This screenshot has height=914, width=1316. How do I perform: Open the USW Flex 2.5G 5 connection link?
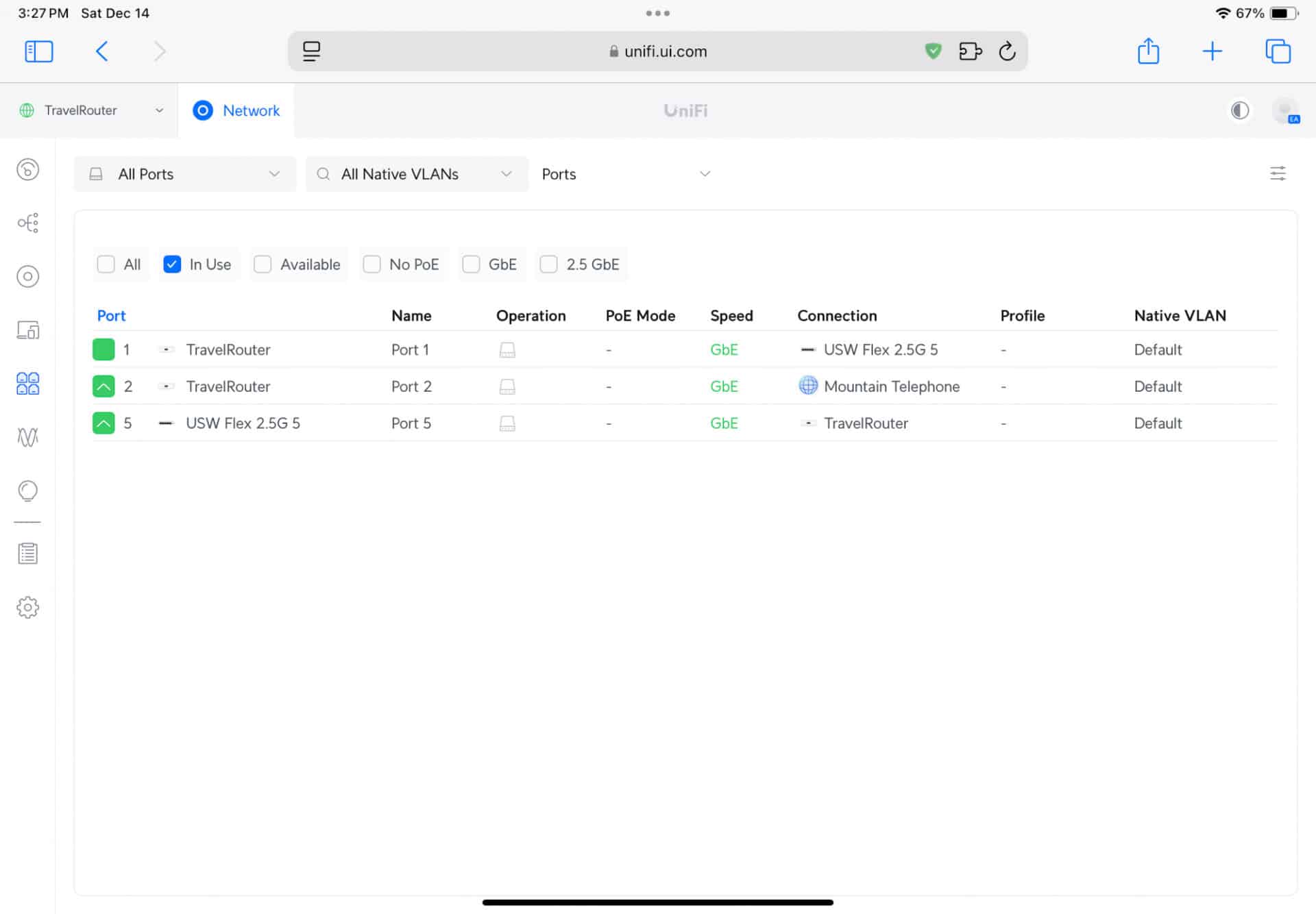tap(880, 350)
